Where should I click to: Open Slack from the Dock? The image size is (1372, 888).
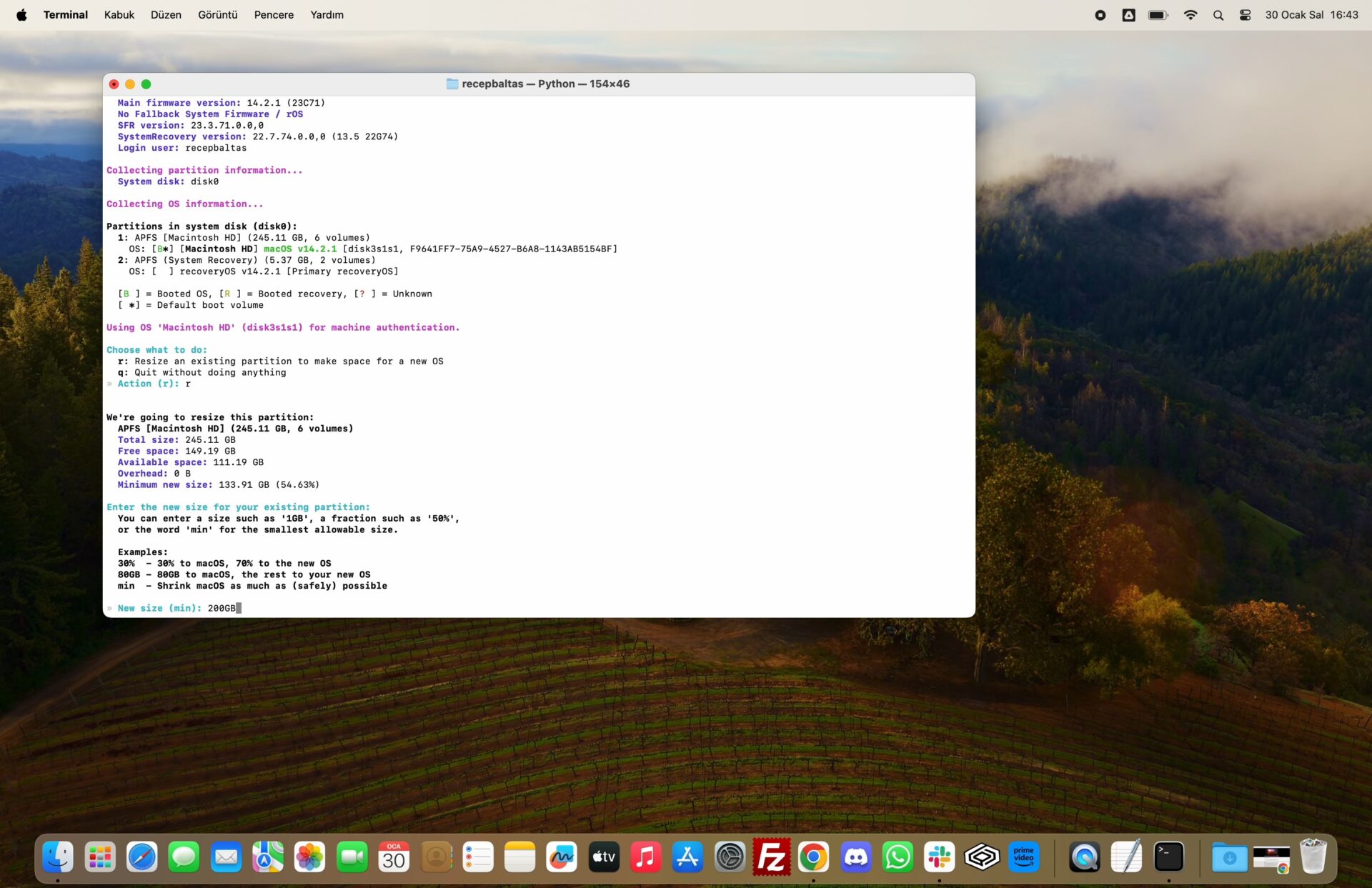[x=939, y=857]
